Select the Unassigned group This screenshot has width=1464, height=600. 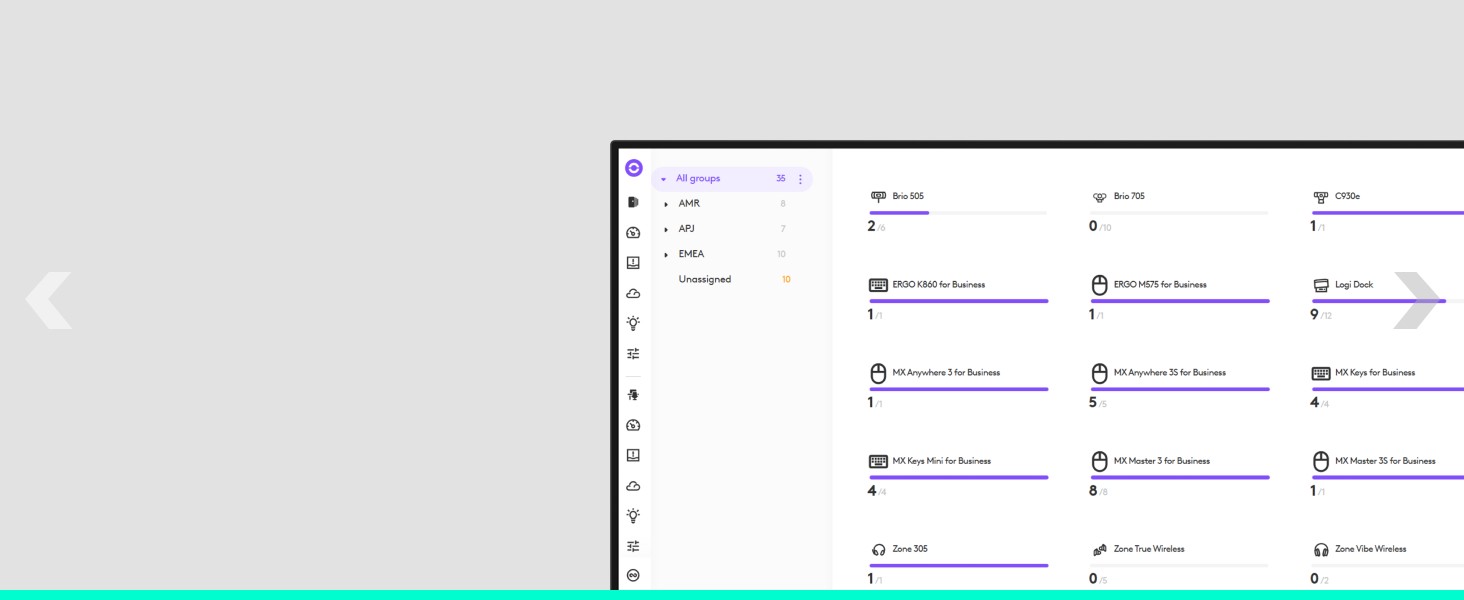pos(704,279)
